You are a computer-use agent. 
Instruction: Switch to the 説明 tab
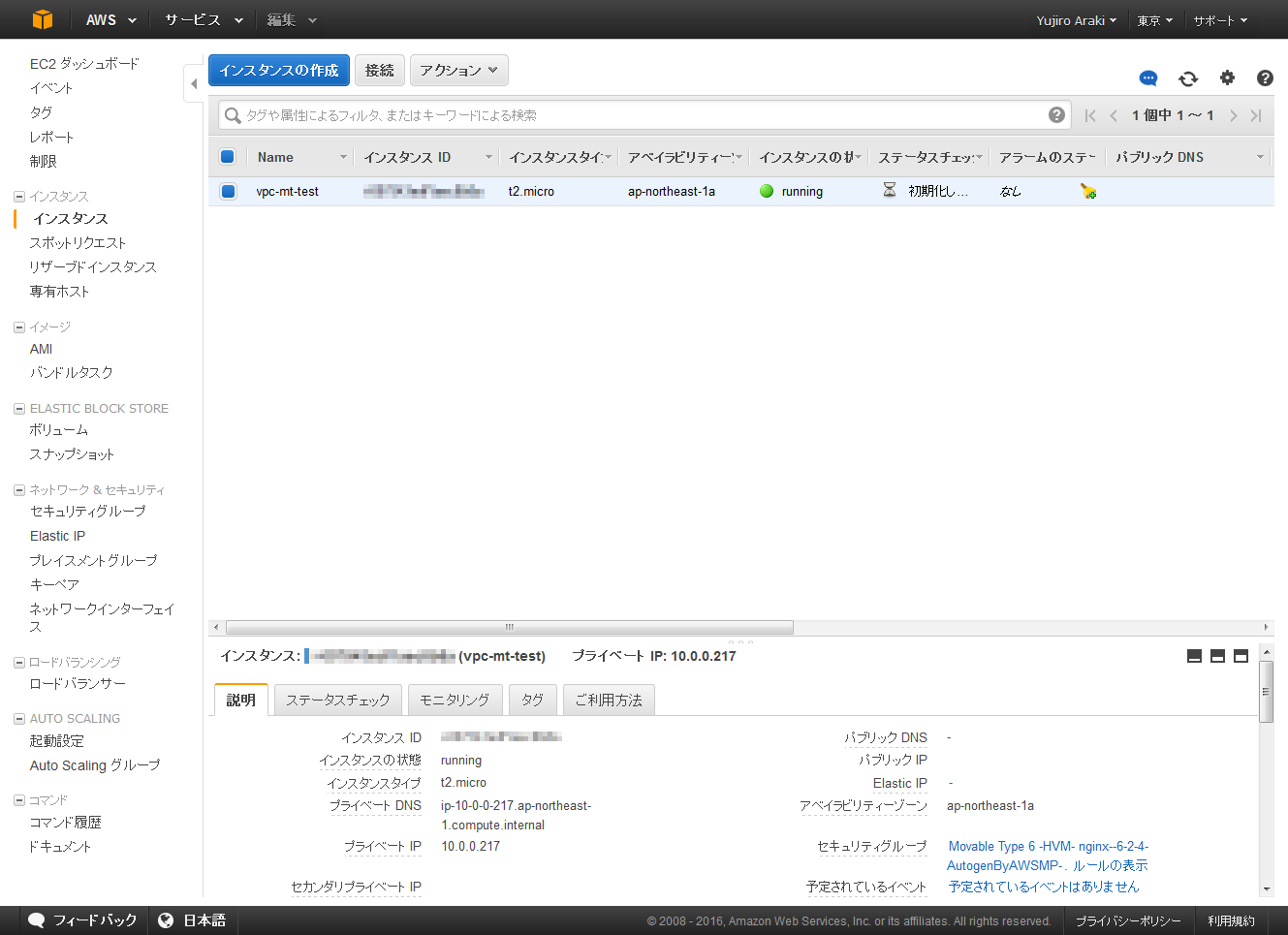point(241,700)
